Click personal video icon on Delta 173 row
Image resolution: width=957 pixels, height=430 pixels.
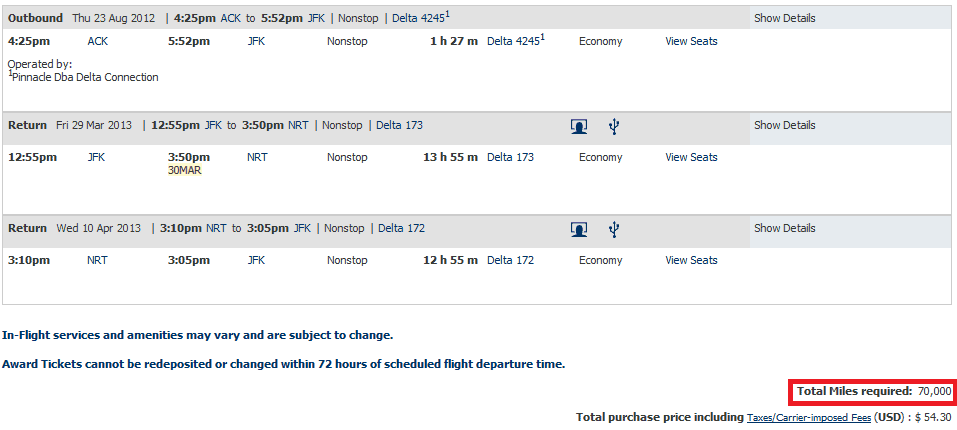(579, 126)
